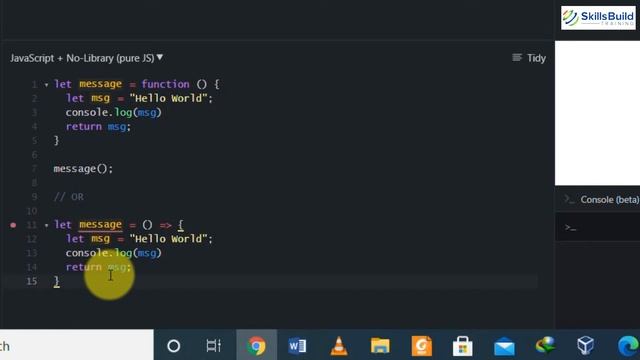Click the "function" keyword on line 1

pyautogui.click(x=165, y=84)
